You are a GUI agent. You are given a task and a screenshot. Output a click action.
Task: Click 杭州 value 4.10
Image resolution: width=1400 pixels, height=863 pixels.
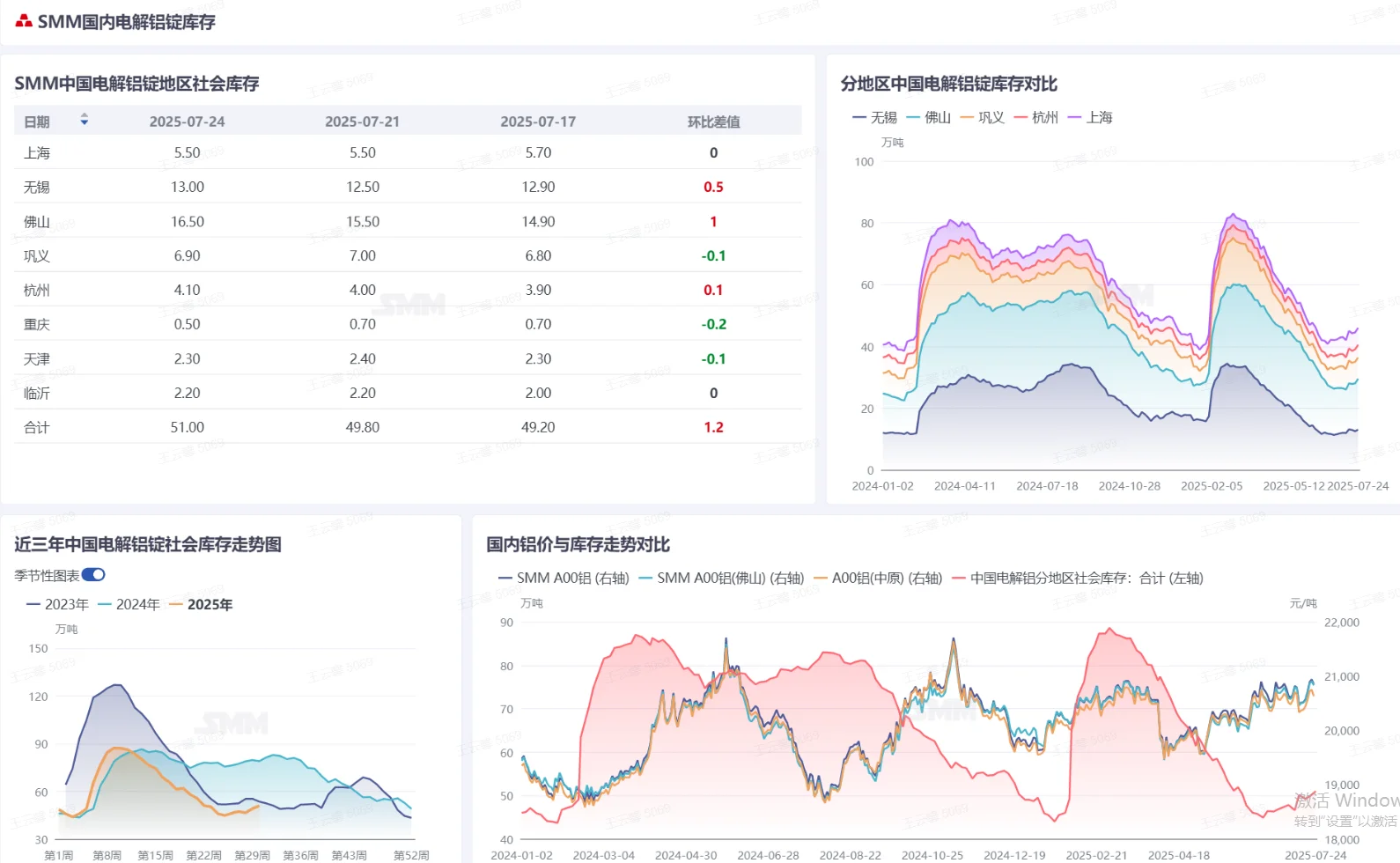coord(187,290)
